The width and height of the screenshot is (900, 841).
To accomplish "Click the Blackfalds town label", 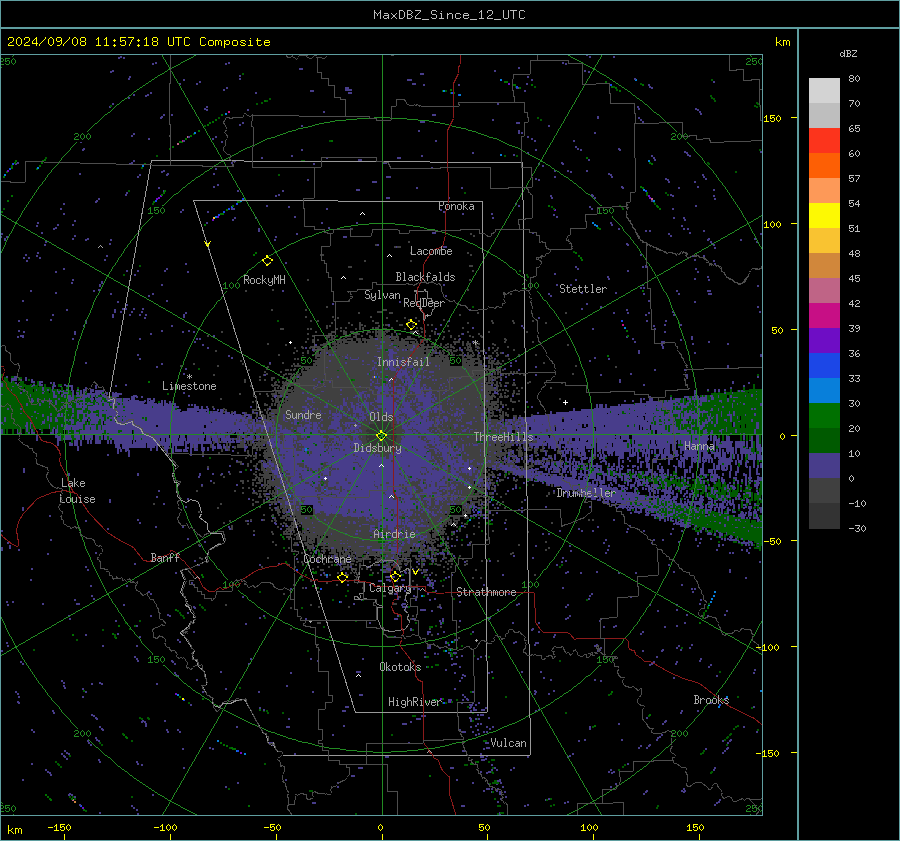I will point(425,277).
